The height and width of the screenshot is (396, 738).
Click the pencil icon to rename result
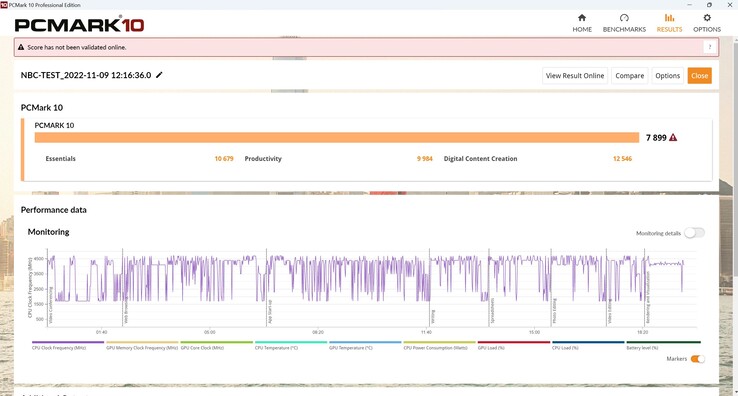[159, 75]
